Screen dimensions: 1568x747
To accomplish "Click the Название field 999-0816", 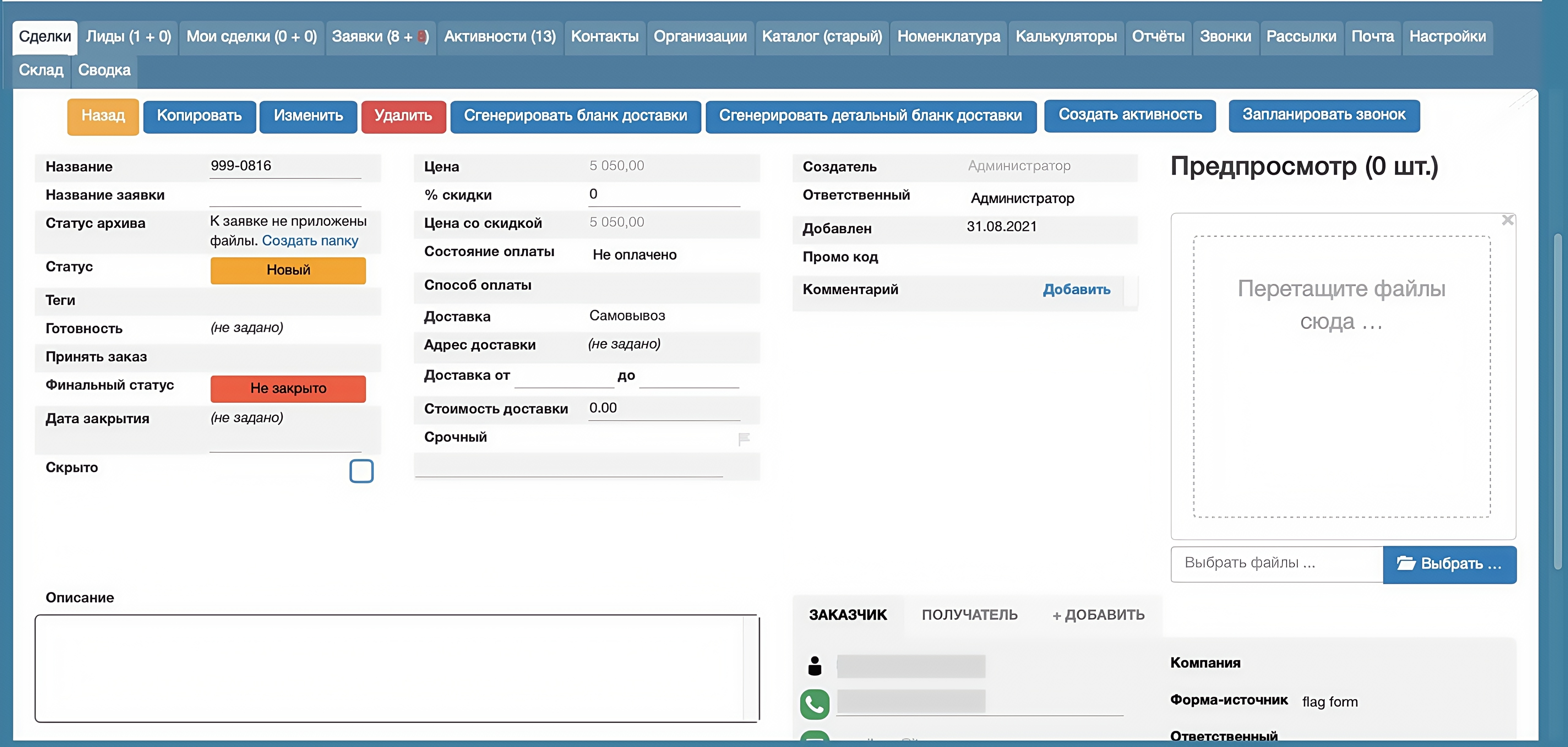I will pos(285,167).
